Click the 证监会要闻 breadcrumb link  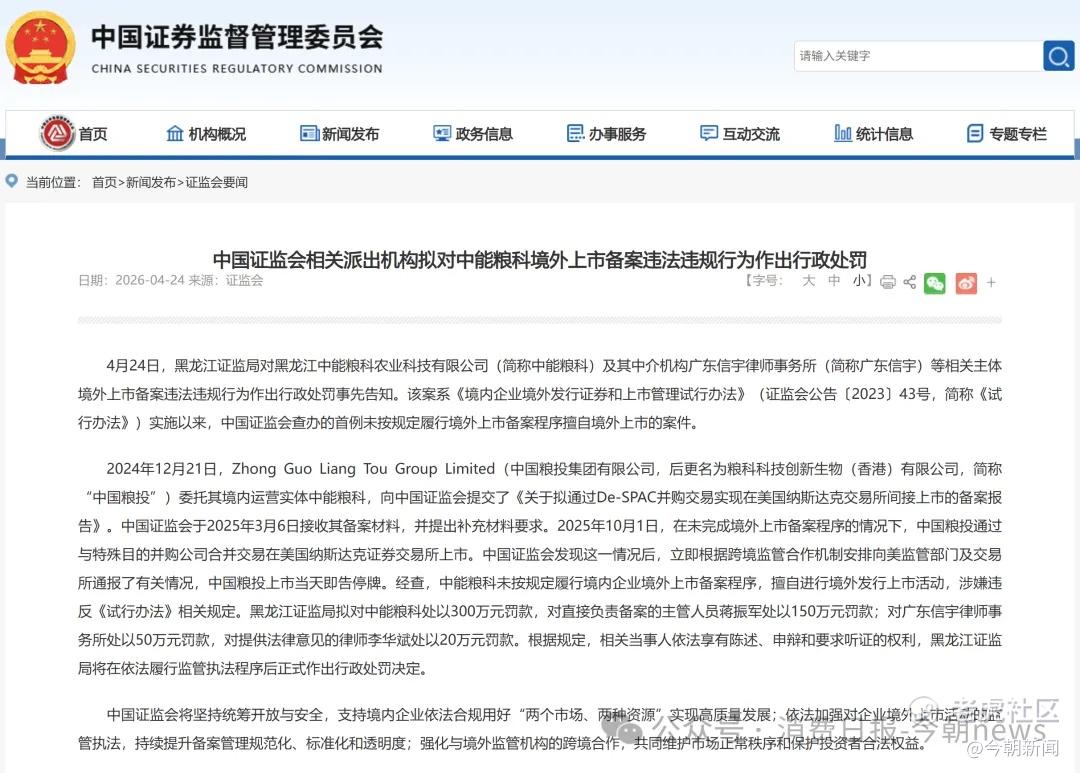click(216, 183)
